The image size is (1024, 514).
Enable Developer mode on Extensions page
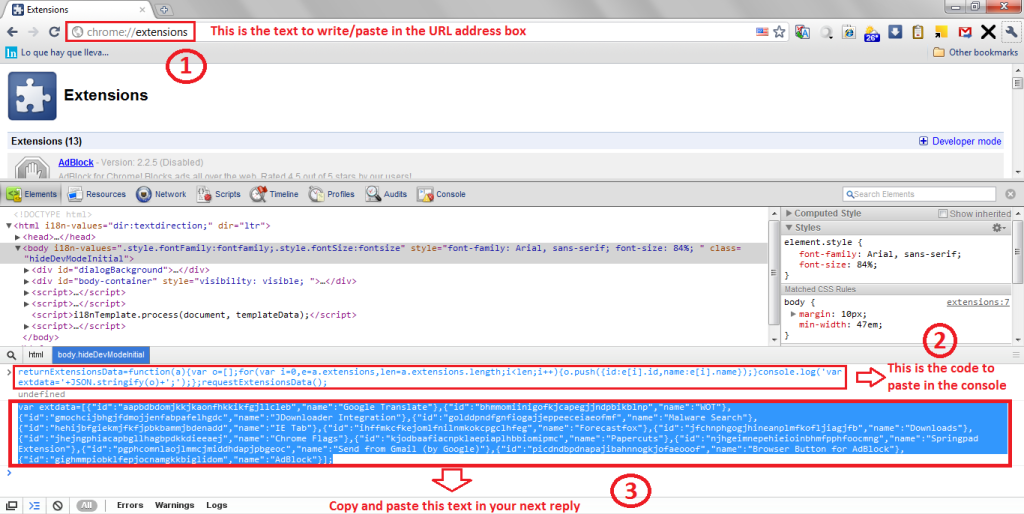(960, 141)
